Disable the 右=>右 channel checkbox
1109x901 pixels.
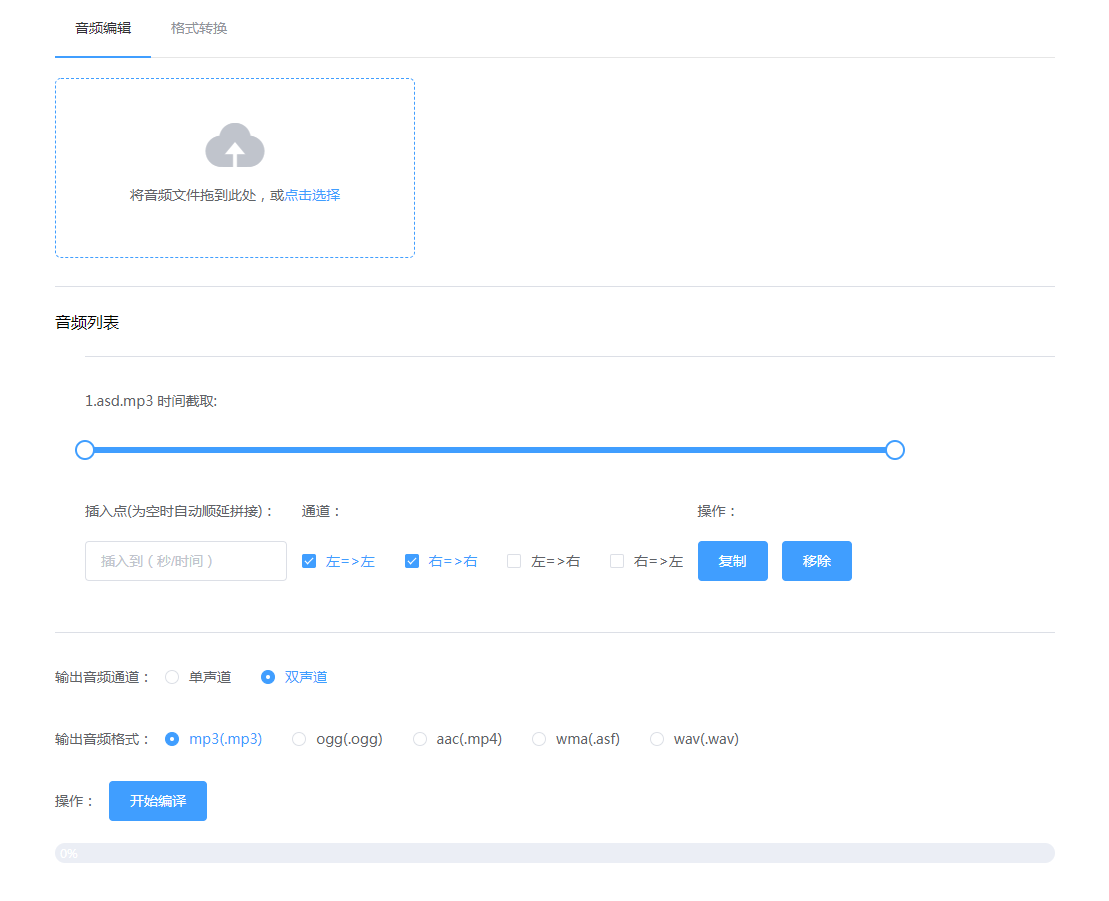412,561
